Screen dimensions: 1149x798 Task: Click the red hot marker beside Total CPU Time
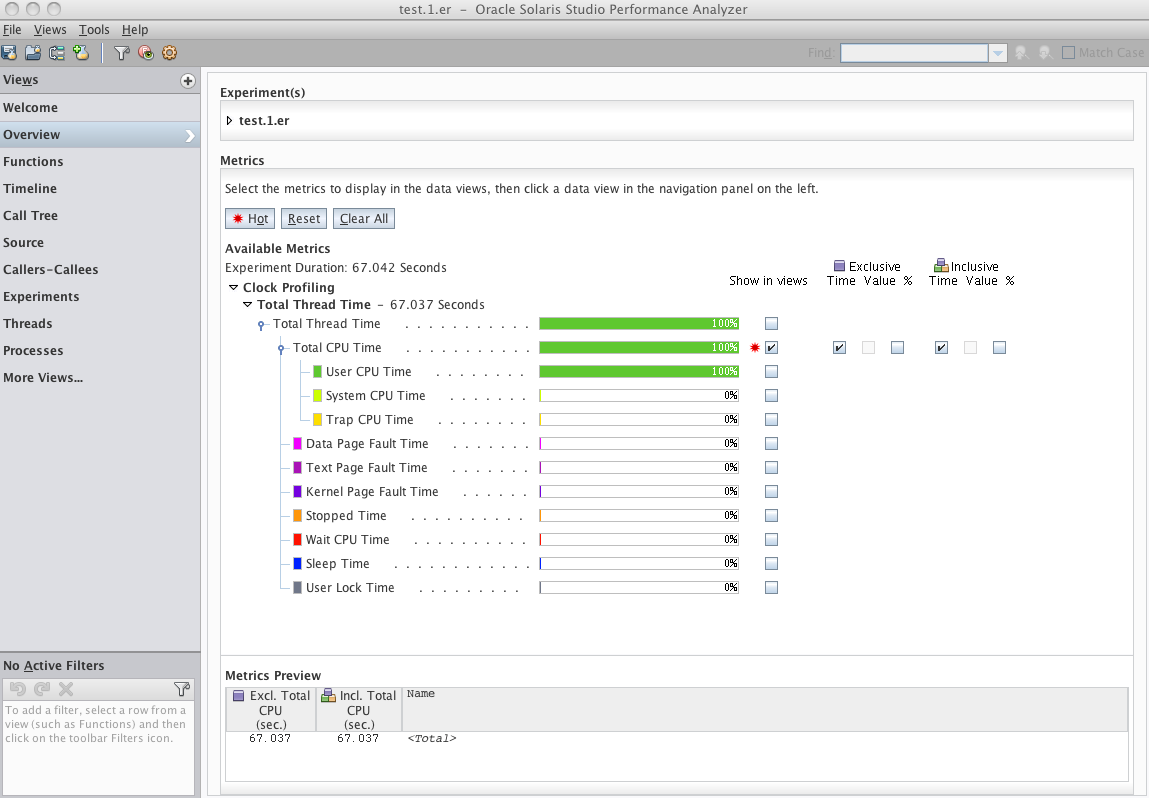tap(755, 347)
